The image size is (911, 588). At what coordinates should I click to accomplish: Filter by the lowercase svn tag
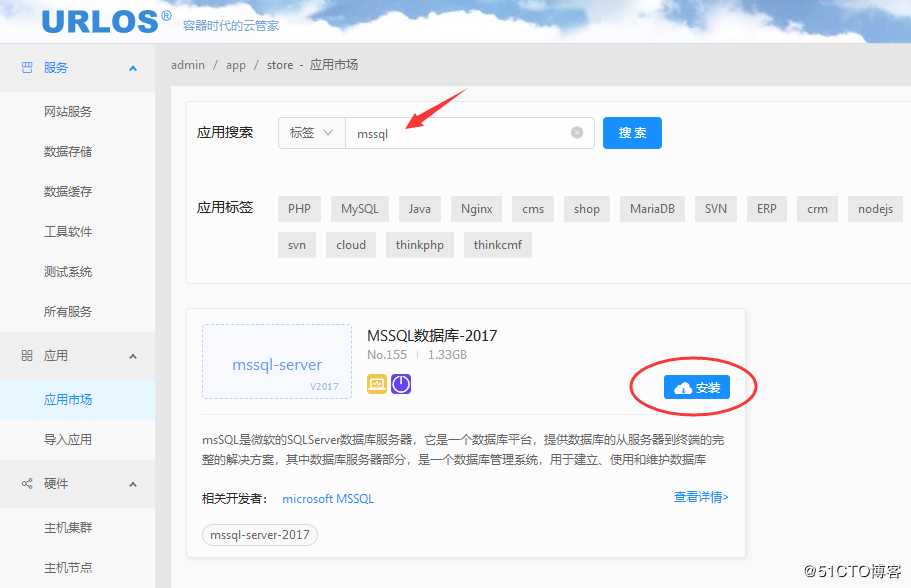[x=297, y=245]
